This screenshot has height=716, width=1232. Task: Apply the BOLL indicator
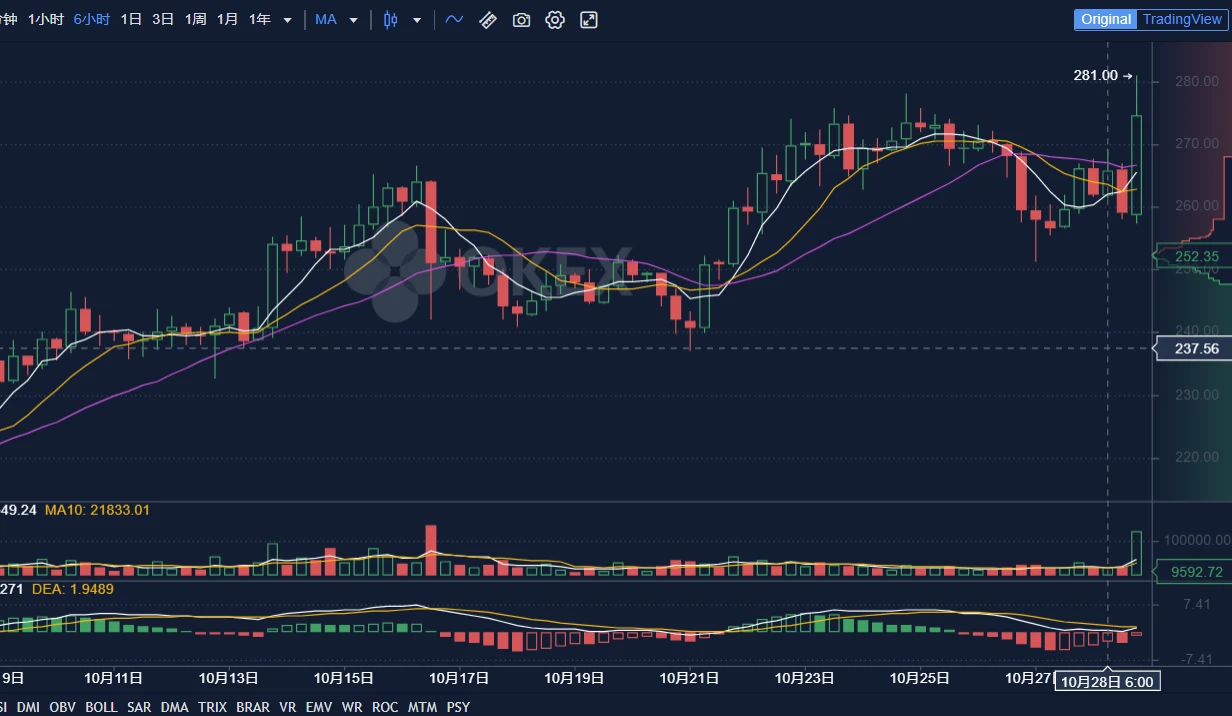tap(101, 707)
